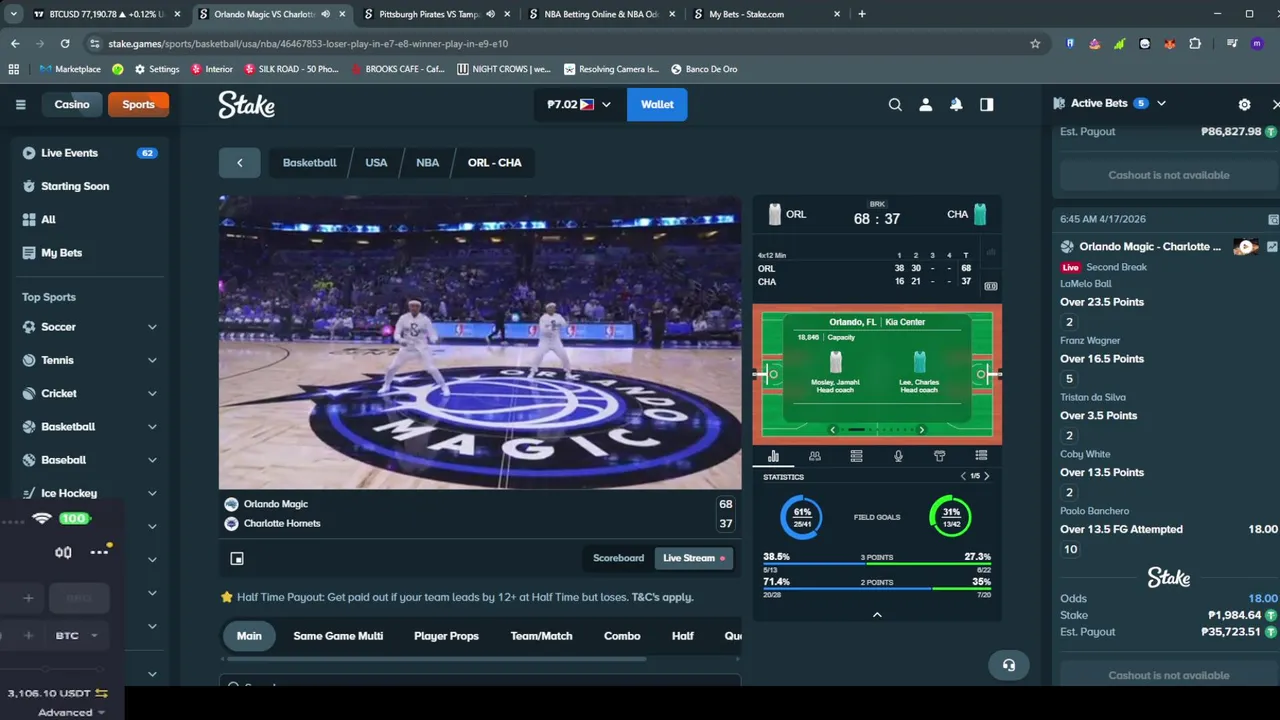The height and width of the screenshot is (720, 1280).
Task: Click the Basketball breadcrumb
Action: (309, 163)
